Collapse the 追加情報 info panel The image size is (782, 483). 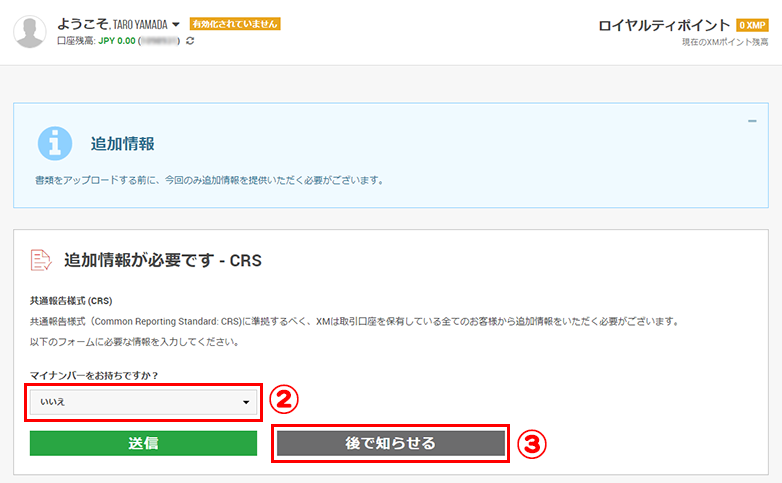tap(752, 121)
